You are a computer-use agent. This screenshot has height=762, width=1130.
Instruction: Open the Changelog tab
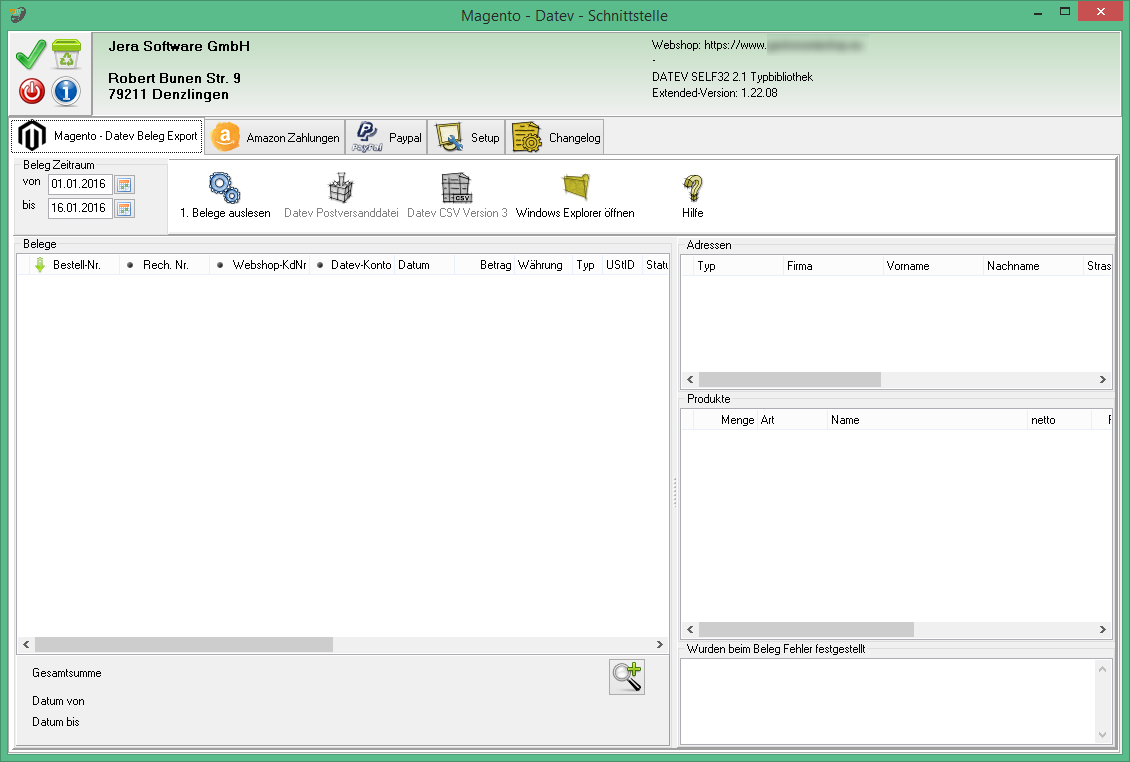click(556, 138)
